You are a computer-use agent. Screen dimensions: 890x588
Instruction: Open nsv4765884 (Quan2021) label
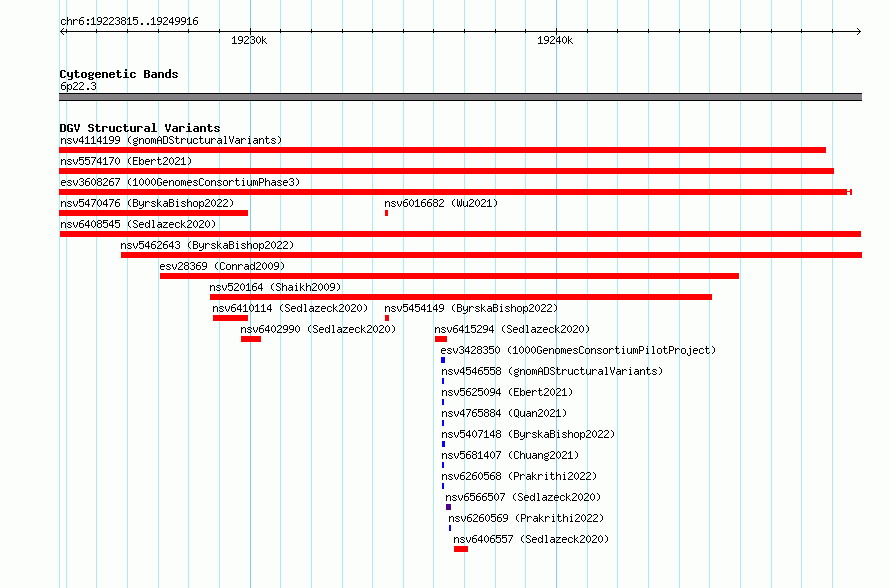click(504, 413)
